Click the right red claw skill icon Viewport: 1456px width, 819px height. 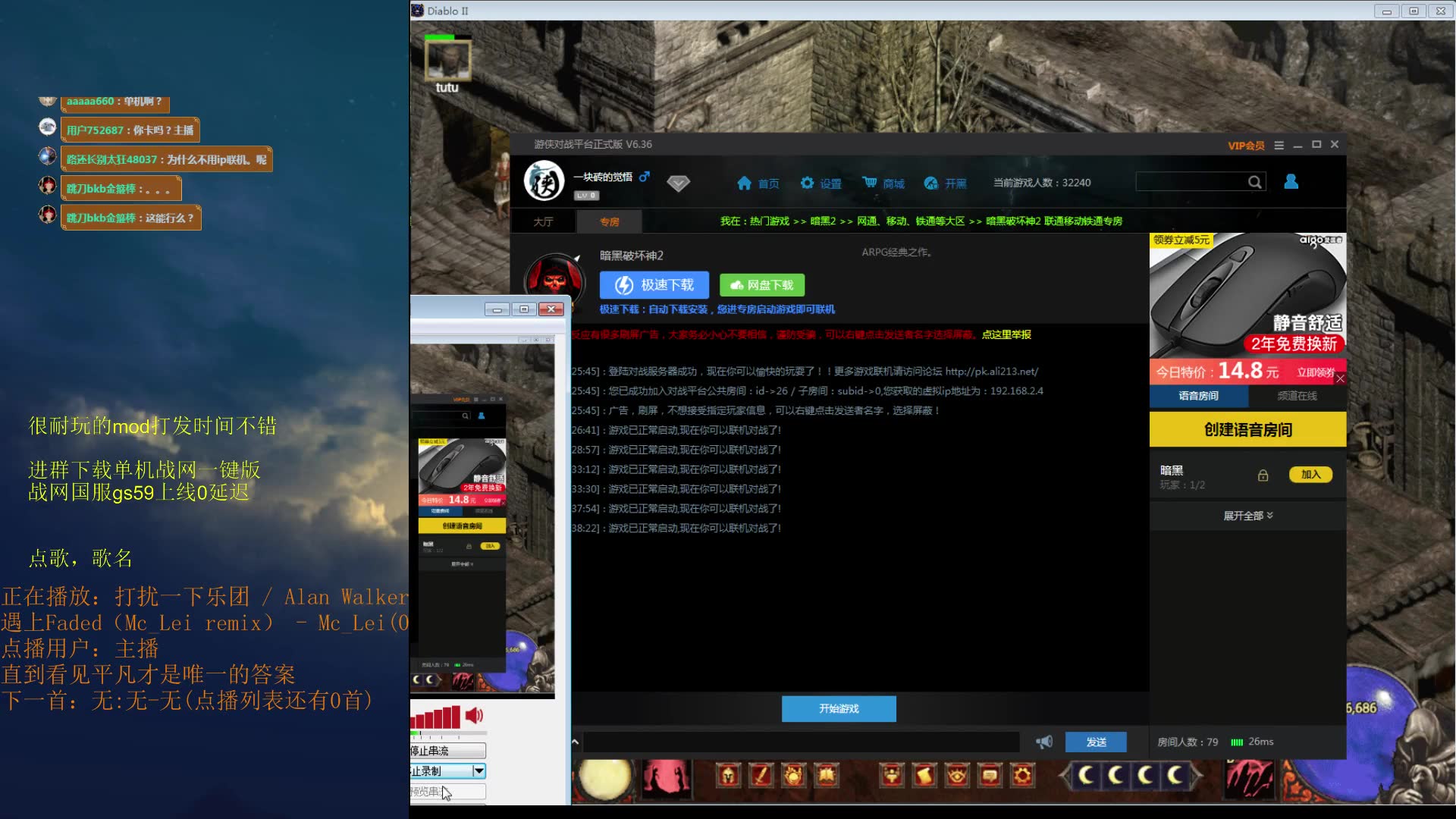click(1249, 780)
